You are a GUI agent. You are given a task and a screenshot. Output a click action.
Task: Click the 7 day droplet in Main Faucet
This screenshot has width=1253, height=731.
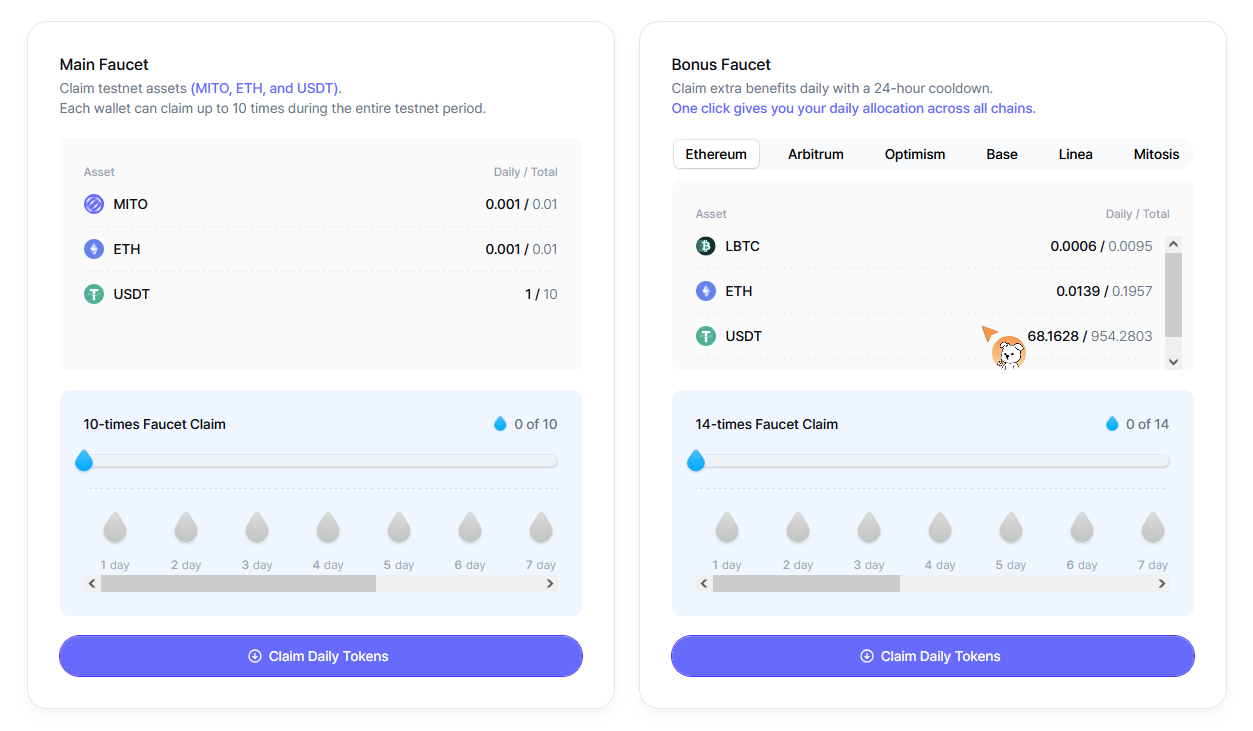(541, 527)
